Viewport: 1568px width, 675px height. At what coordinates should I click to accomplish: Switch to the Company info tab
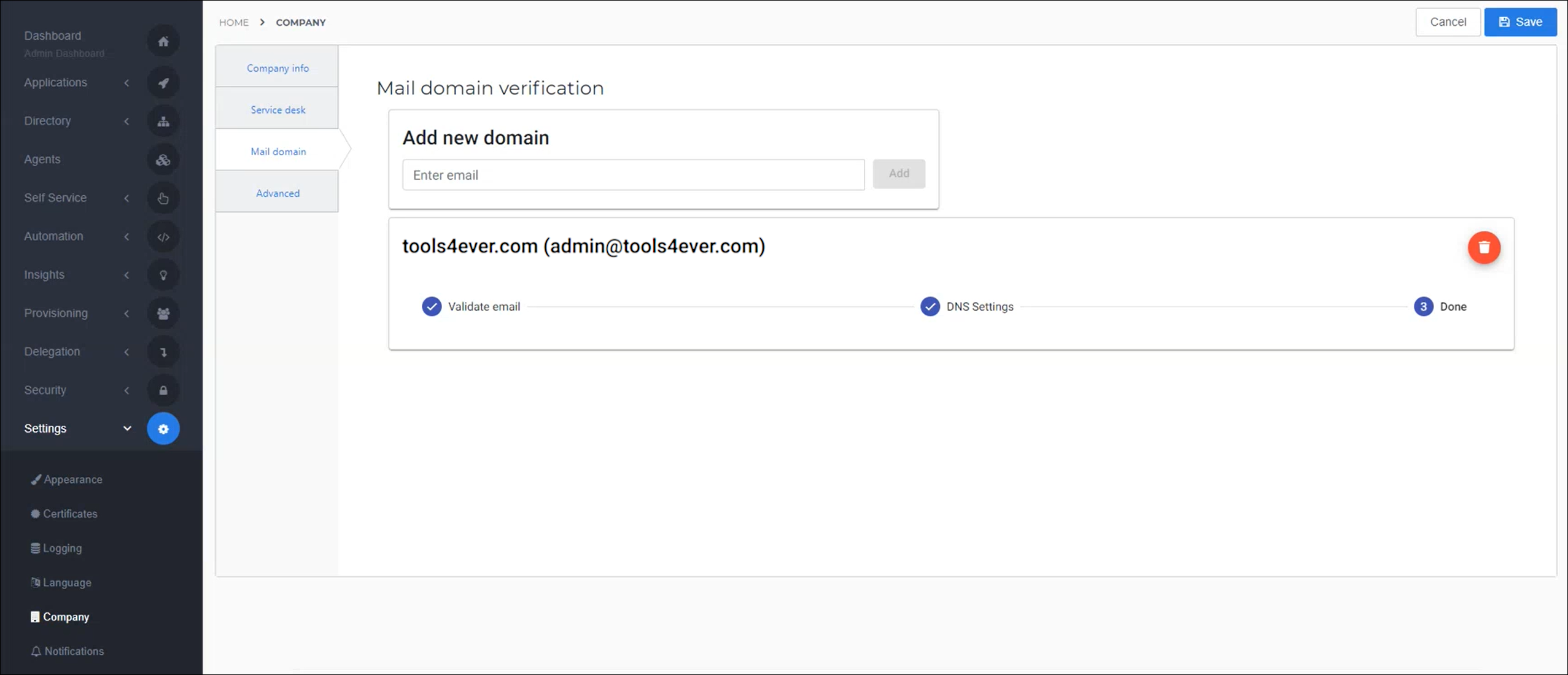pyautogui.click(x=278, y=67)
